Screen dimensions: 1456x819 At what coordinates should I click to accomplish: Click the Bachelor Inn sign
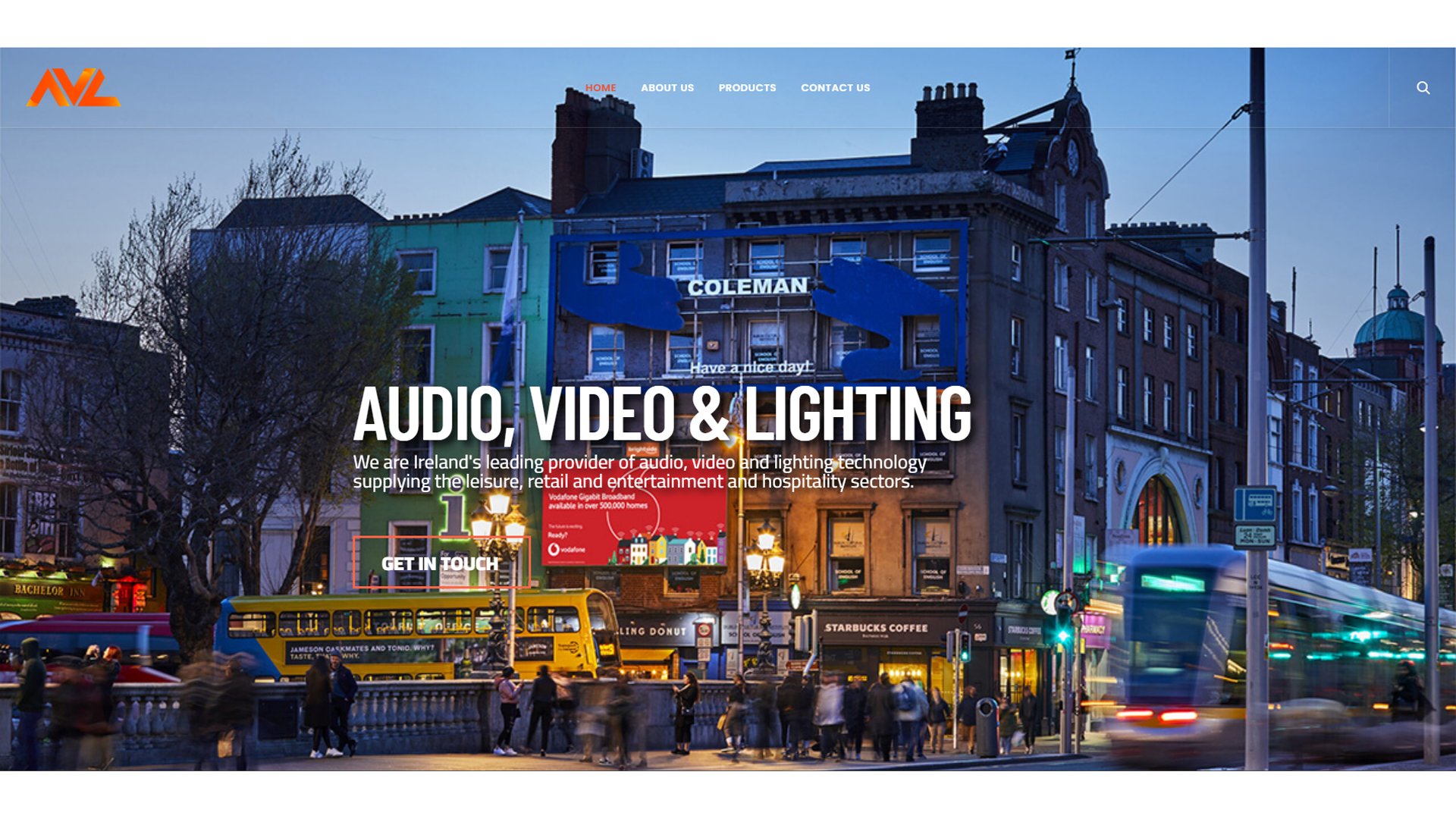pos(50,591)
